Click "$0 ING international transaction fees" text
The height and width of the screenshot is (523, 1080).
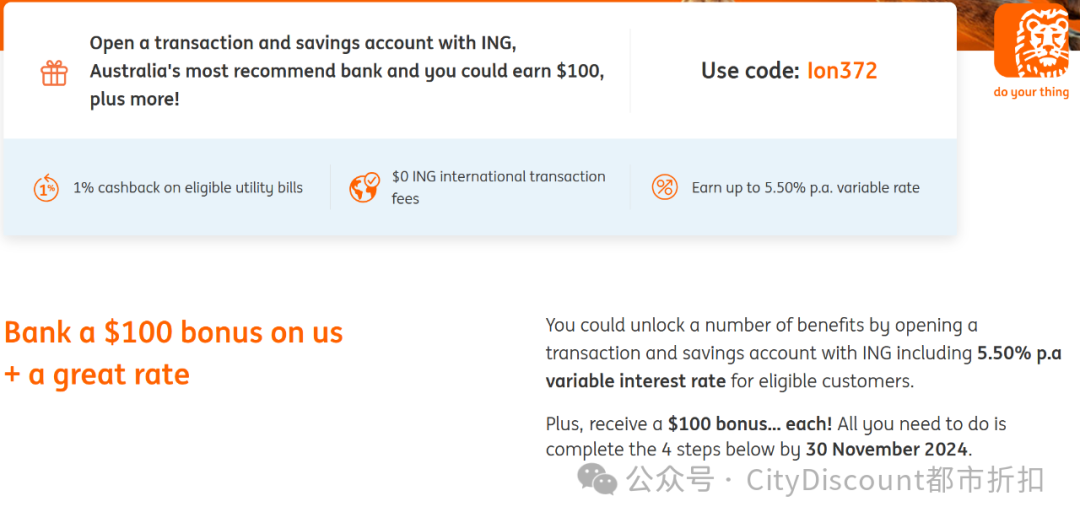[x=498, y=187]
